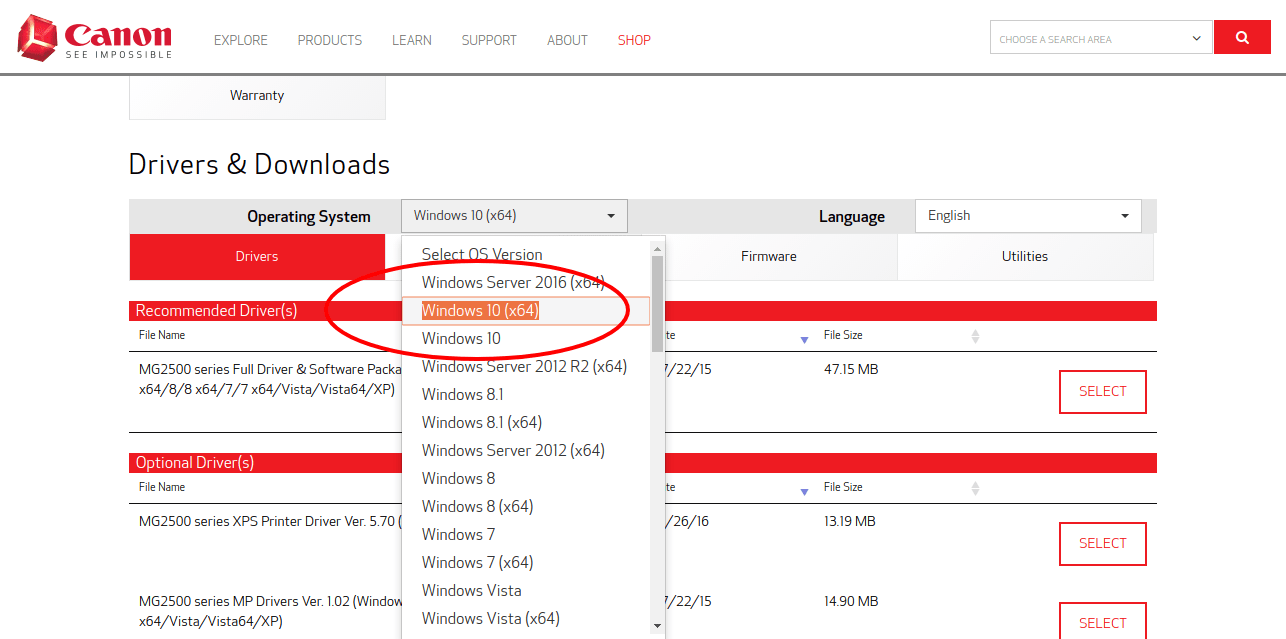The width and height of the screenshot is (1286, 639).
Task: Click SELECT for the XPS Printer Driver
Action: click(x=1103, y=544)
